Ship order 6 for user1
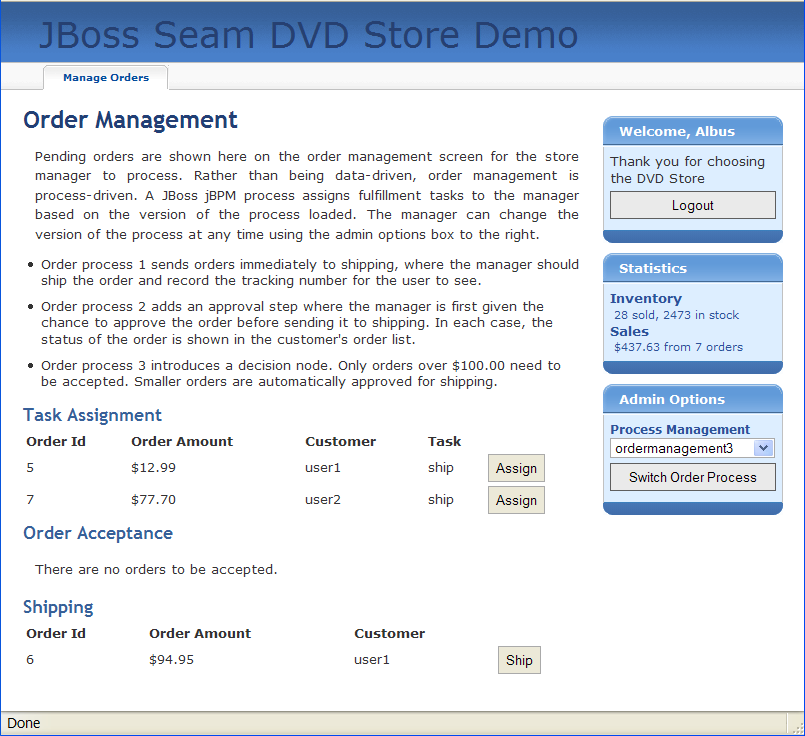The height and width of the screenshot is (736, 805). 519,660
